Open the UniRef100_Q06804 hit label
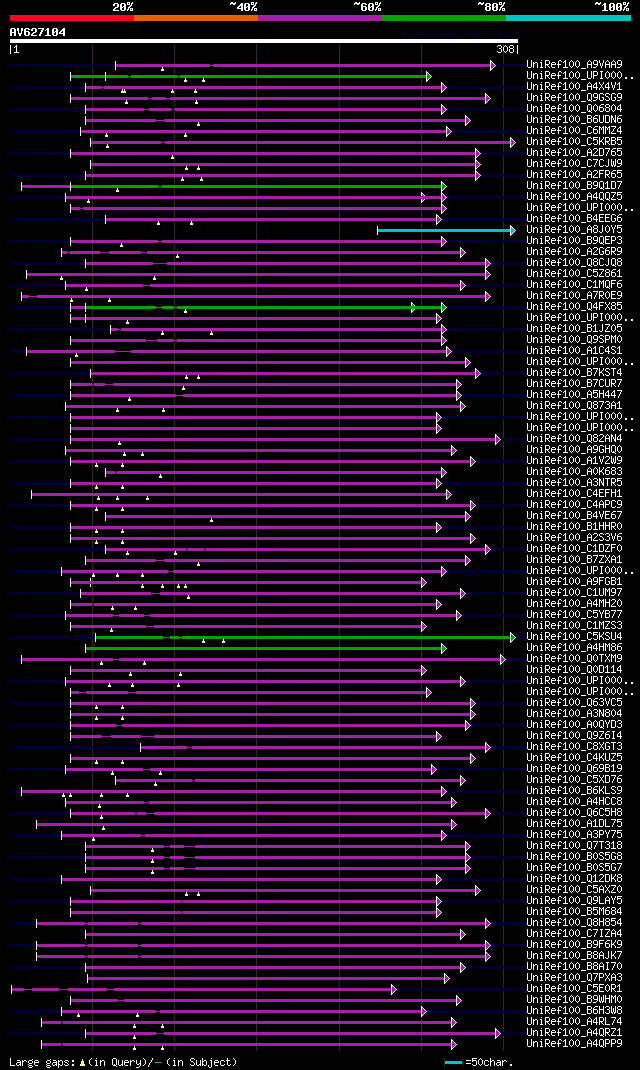Screen dimensions: 640x1070 coord(574,109)
